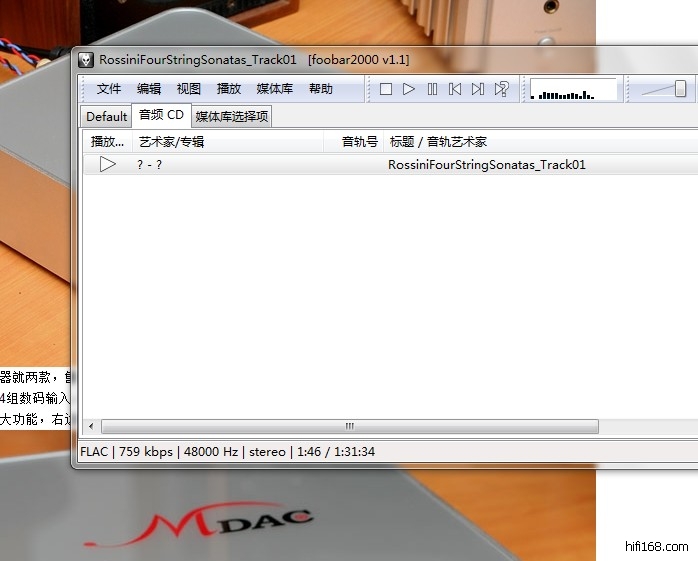Select the 媒体库选择项 tab
The width and height of the screenshot is (698, 561).
[x=231, y=117]
